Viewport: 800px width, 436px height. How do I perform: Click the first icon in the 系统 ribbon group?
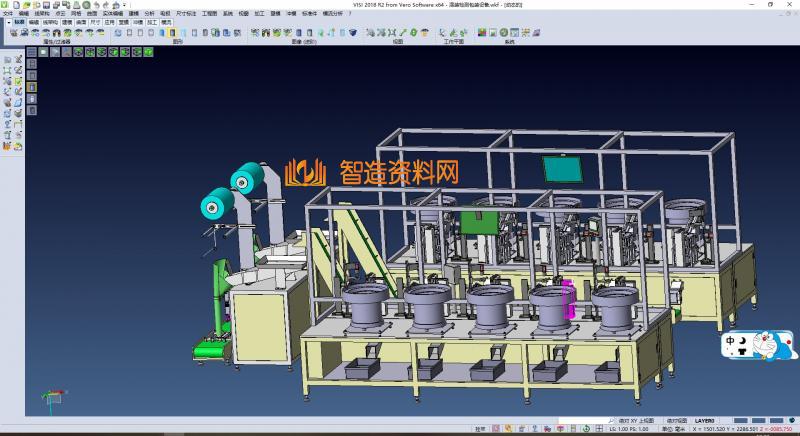coord(480,33)
